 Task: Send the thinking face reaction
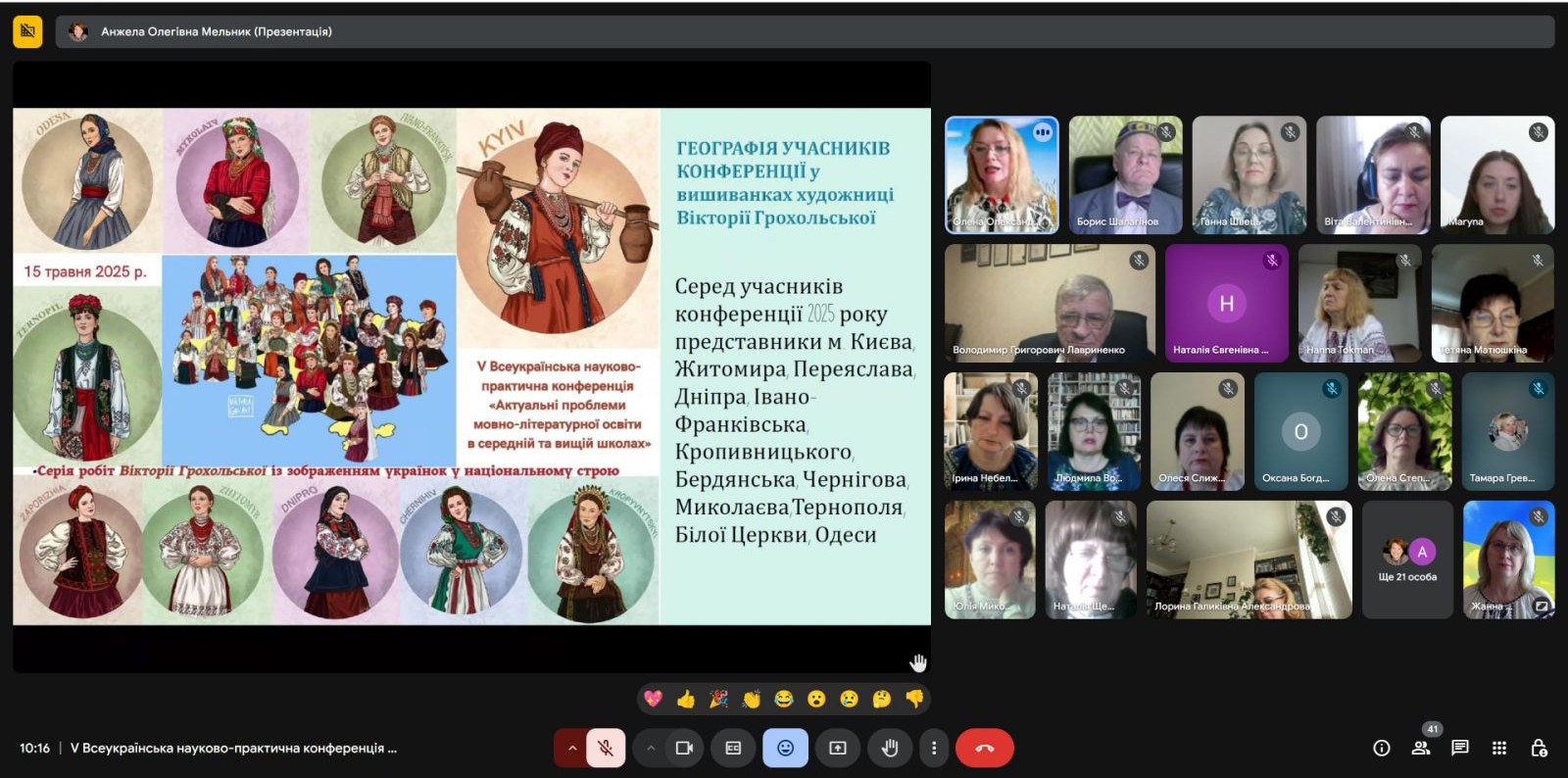[882, 699]
